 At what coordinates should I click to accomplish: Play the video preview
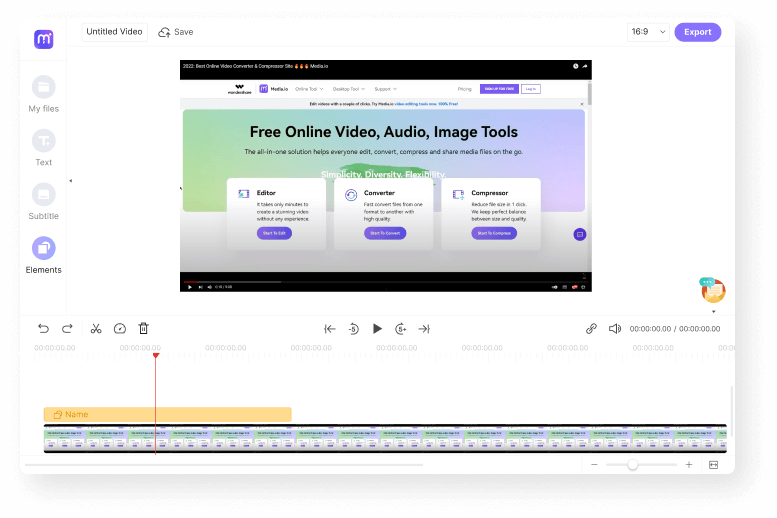[x=377, y=329]
